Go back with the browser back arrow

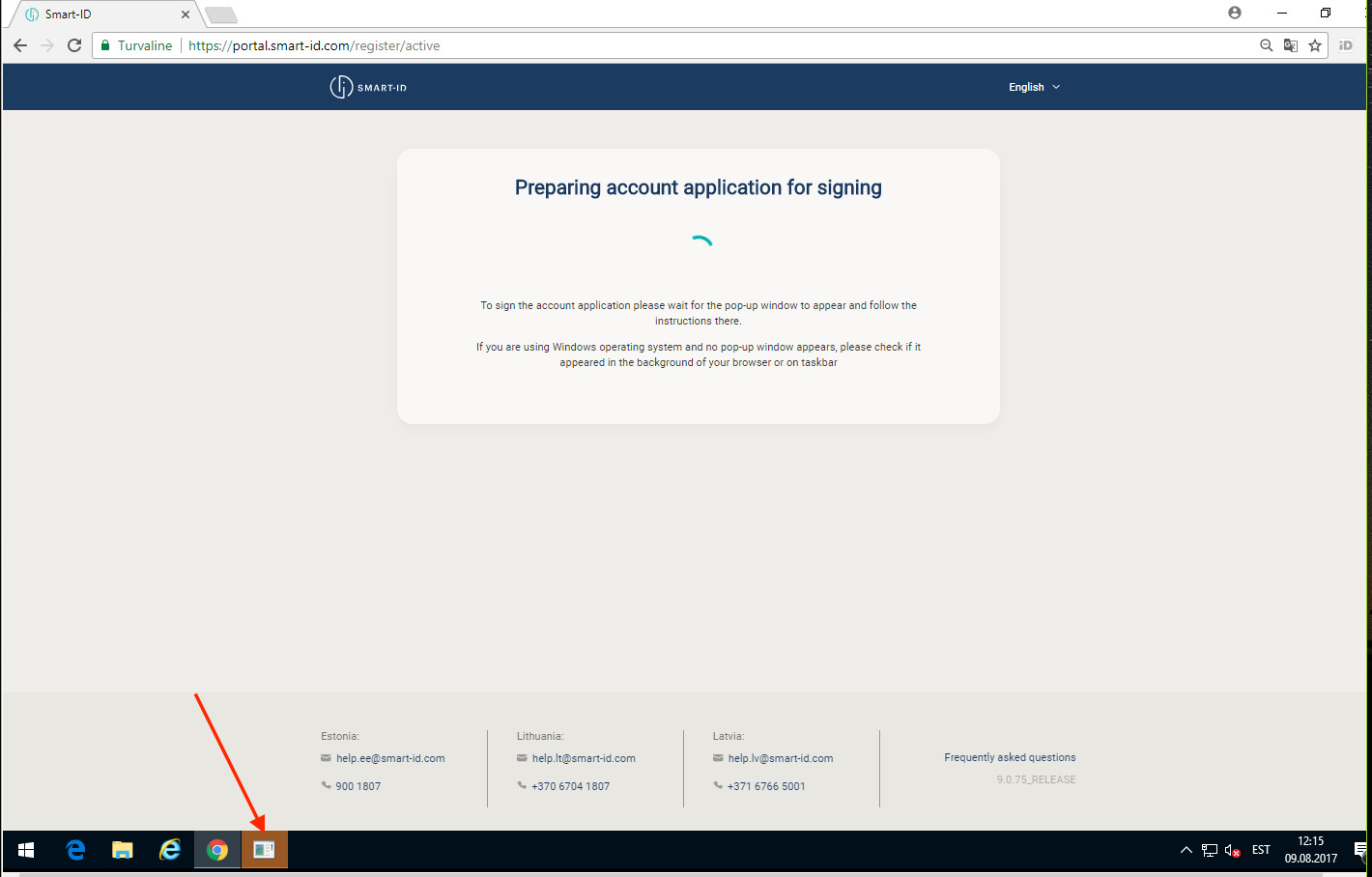click(20, 45)
